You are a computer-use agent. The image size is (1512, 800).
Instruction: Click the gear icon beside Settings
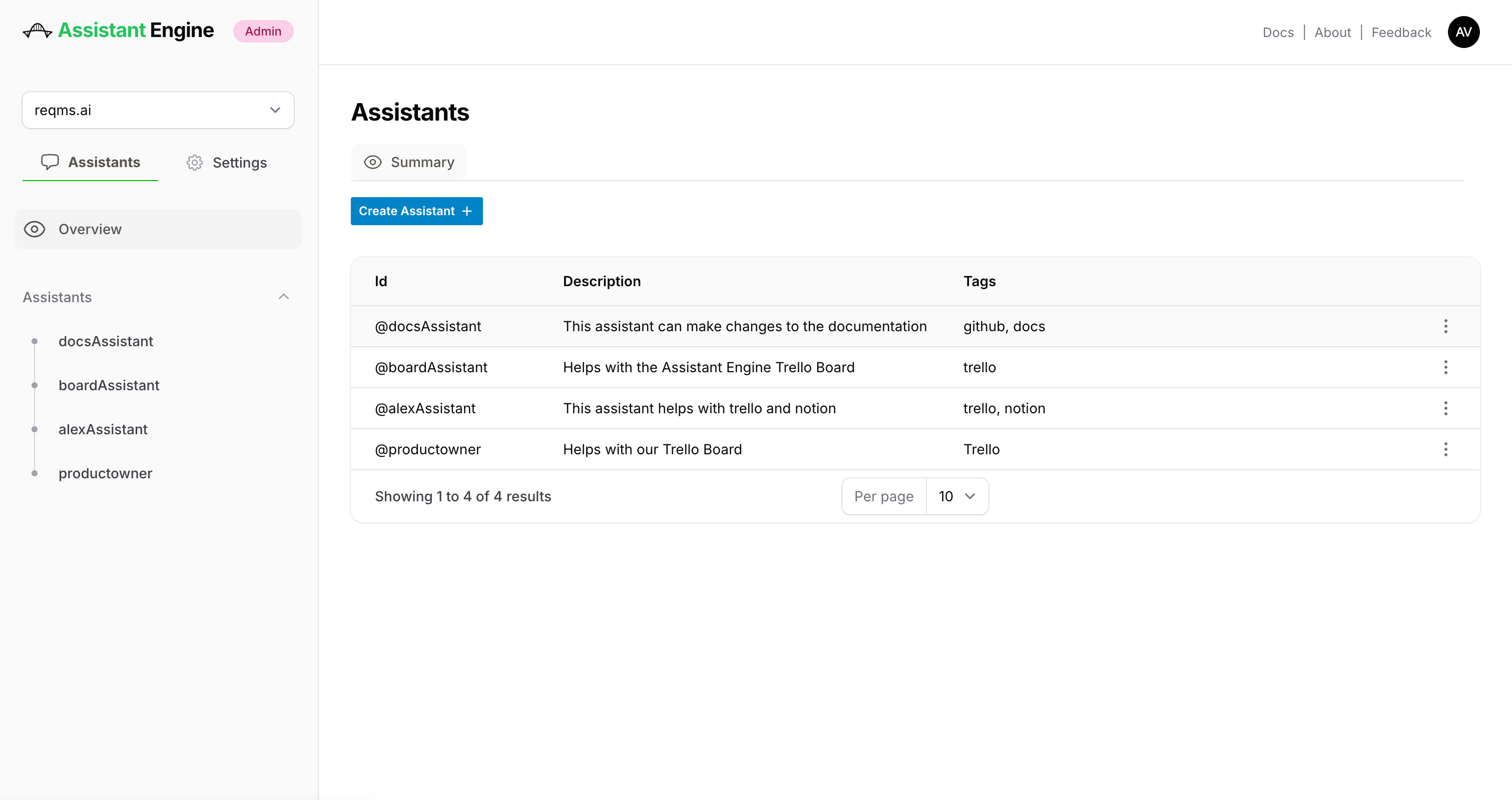(194, 163)
